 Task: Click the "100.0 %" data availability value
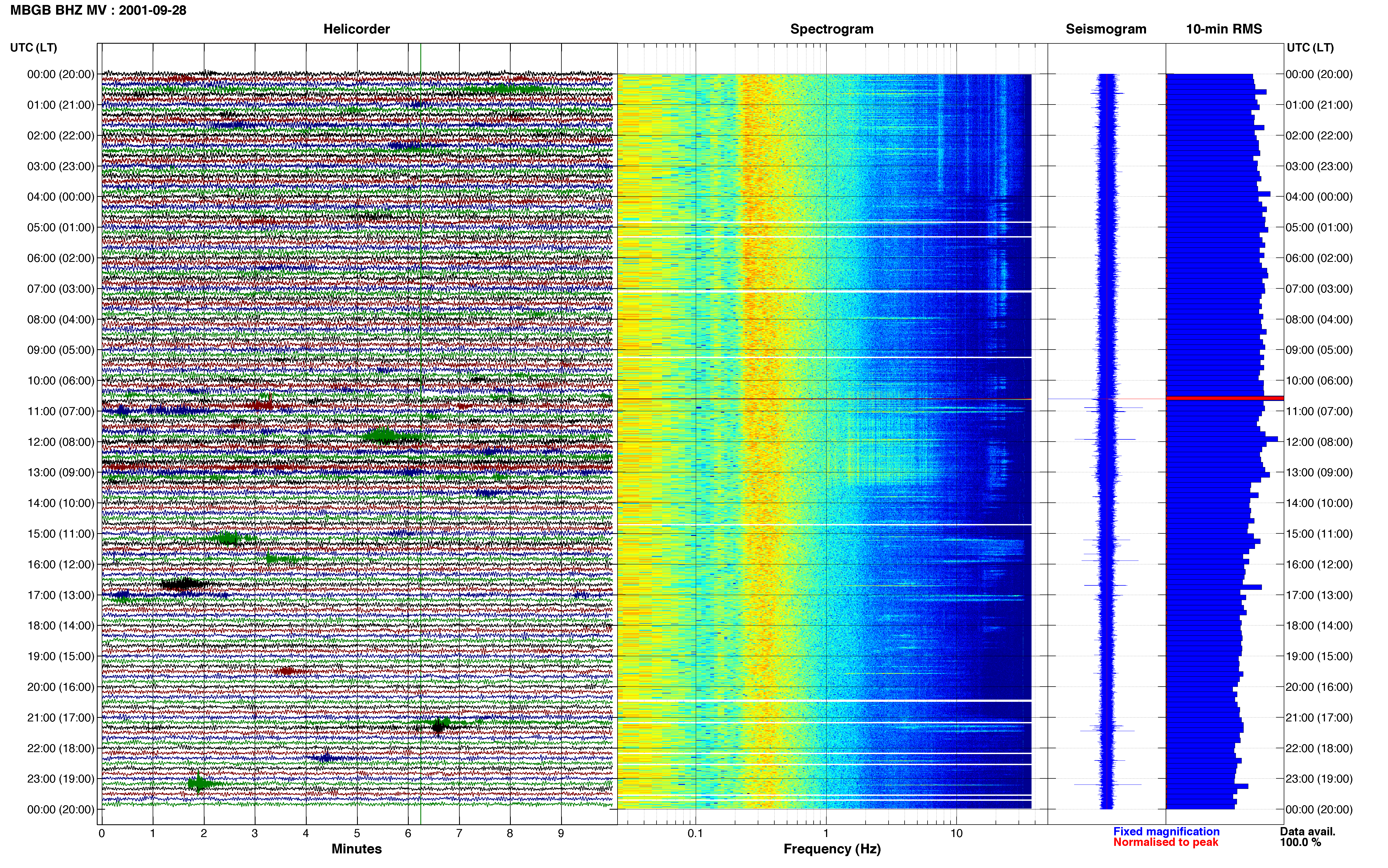[x=1300, y=842]
